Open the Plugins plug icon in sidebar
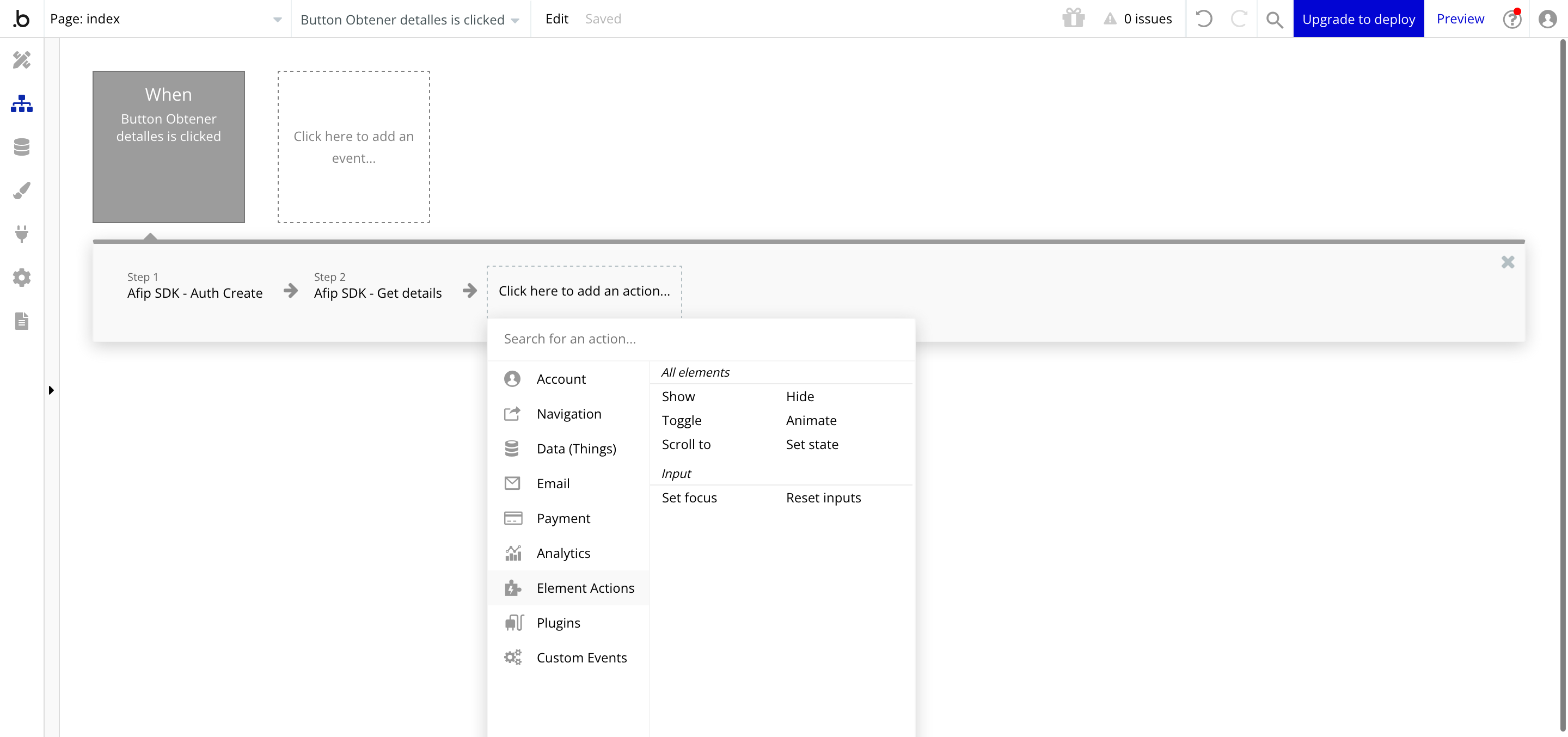Image resolution: width=1568 pixels, height=737 pixels. tap(21, 234)
